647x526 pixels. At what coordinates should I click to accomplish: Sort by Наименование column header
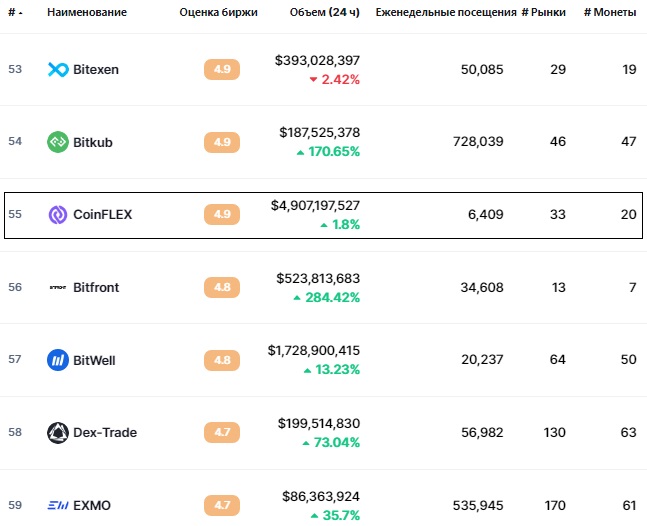(87, 12)
